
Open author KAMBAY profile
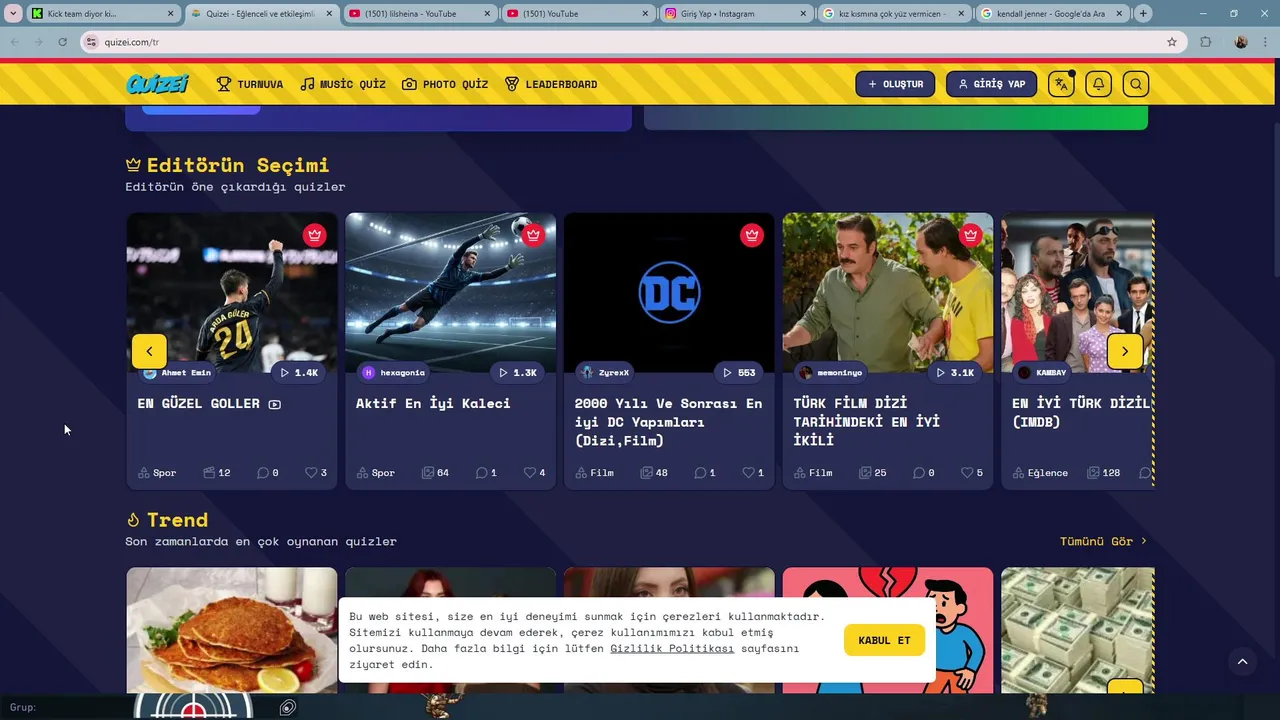1043,372
